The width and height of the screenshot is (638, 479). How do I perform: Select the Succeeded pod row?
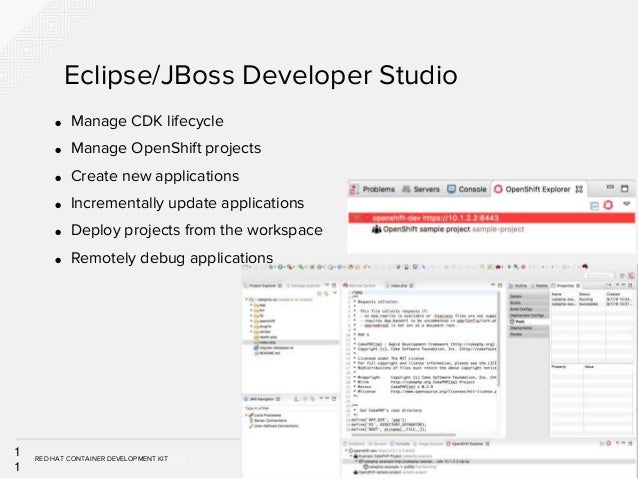592,304
